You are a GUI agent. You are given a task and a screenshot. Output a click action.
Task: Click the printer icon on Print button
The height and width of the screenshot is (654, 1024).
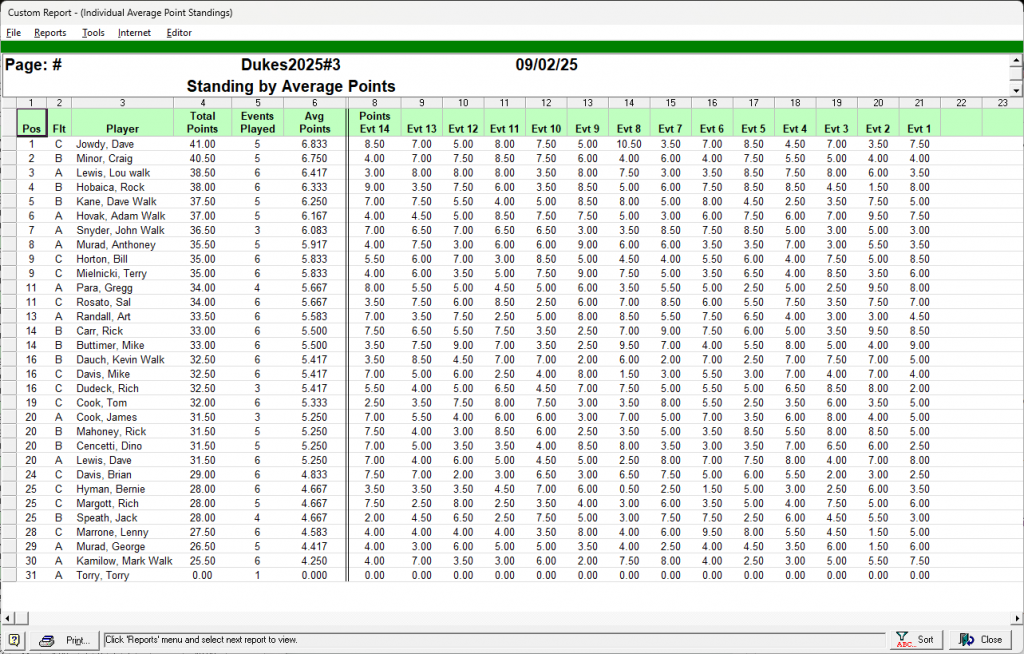(46, 640)
